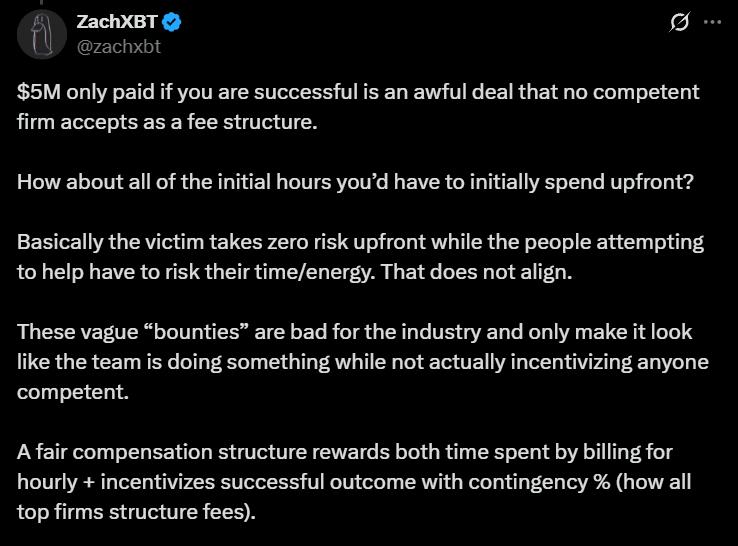This screenshot has width=738, height=546.
Task: Click the "firm accepts as a fee structure." line
Action: [167, 122]
